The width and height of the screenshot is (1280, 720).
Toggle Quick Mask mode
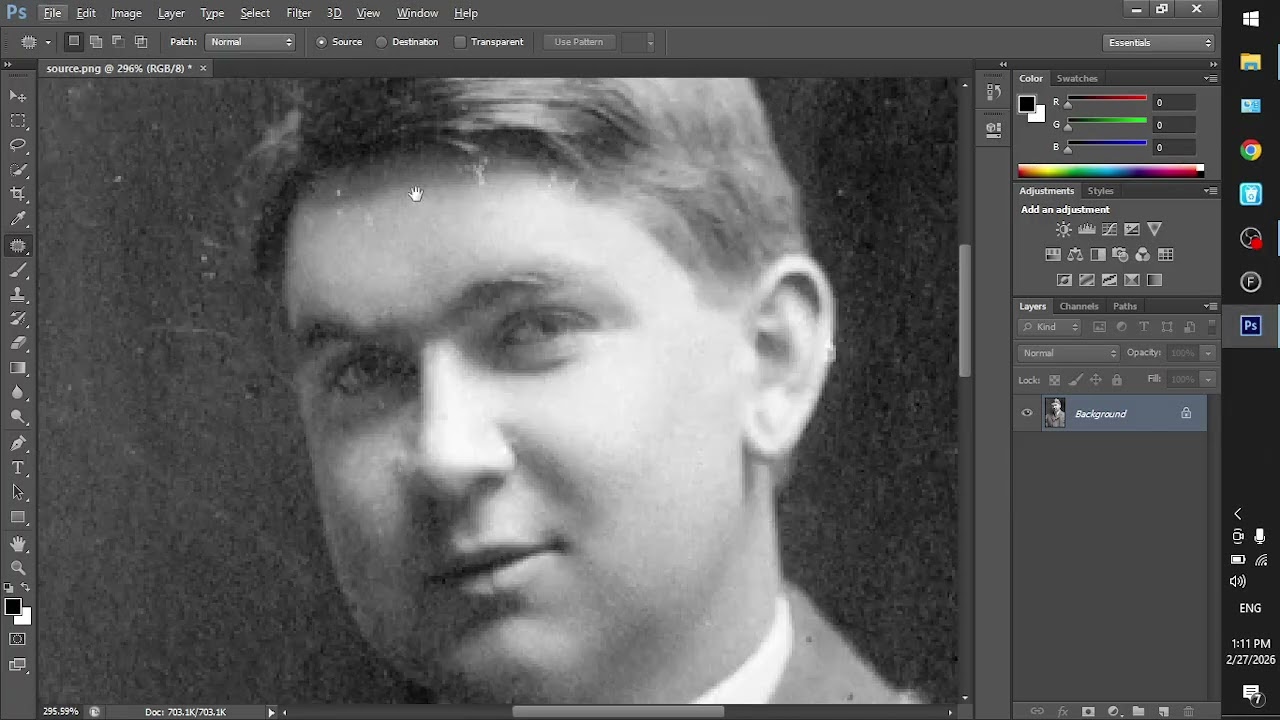click(x=18, y=639)
